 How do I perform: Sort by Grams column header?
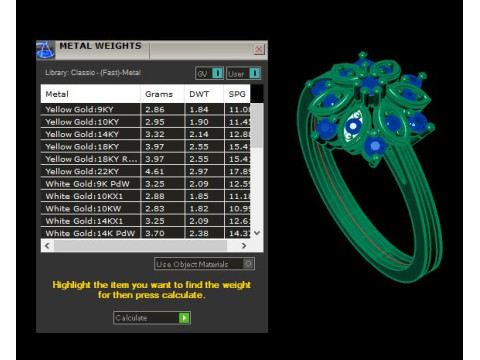point(162,94)
